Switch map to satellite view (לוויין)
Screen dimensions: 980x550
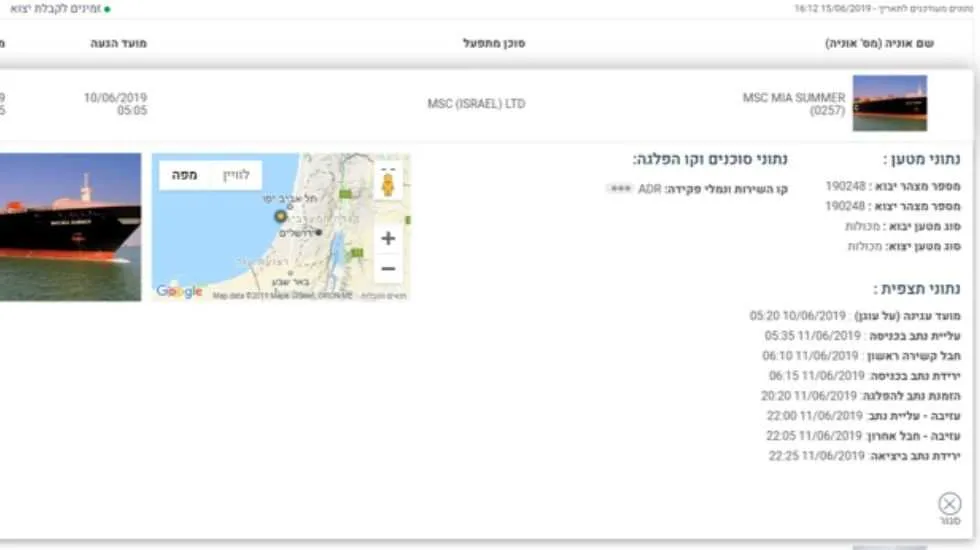point(236,175)
